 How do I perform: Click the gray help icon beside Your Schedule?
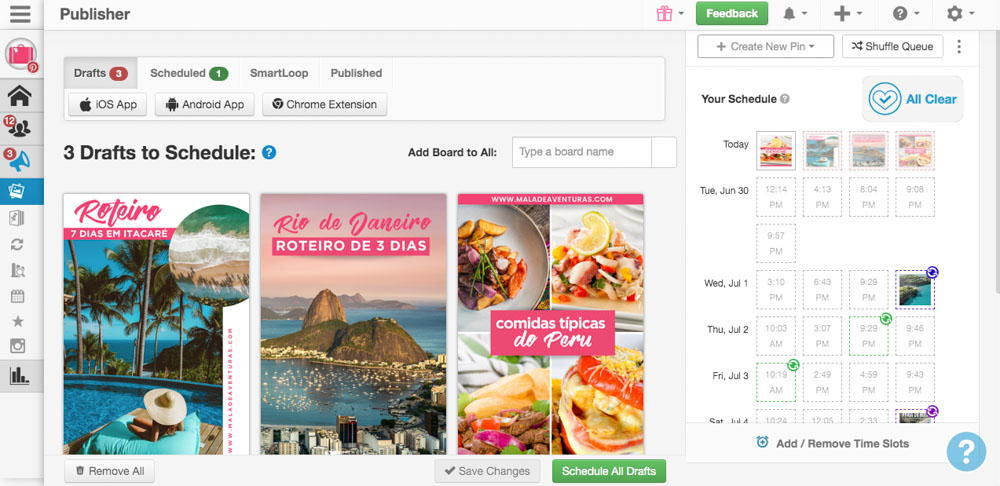click(785, 99)
